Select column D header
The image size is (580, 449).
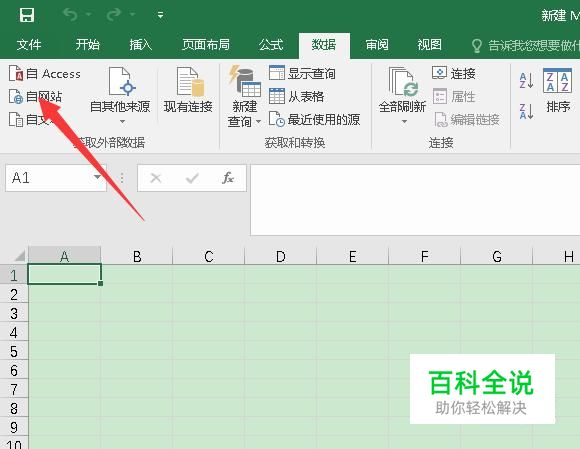281,256
